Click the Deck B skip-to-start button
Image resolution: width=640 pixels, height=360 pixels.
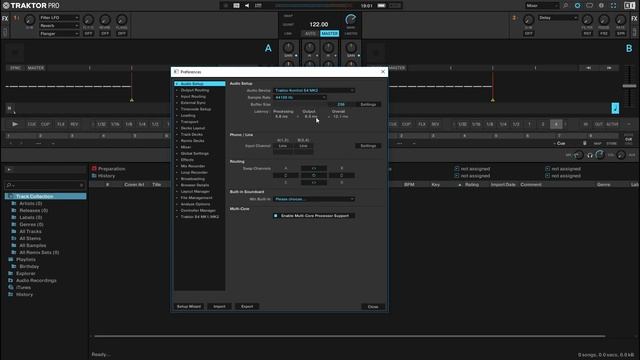tap(589, 68)
